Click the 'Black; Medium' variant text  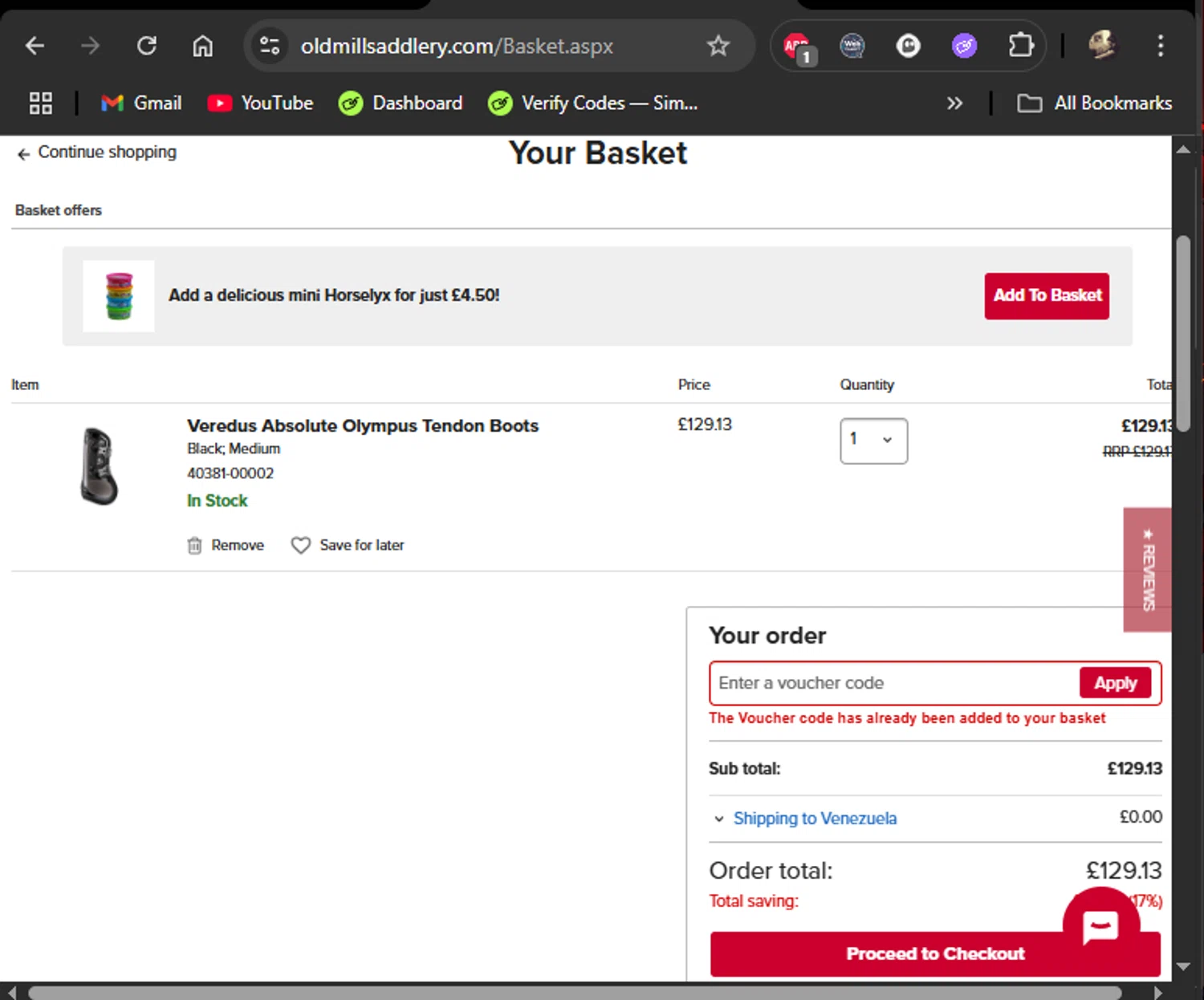[234, 449]
